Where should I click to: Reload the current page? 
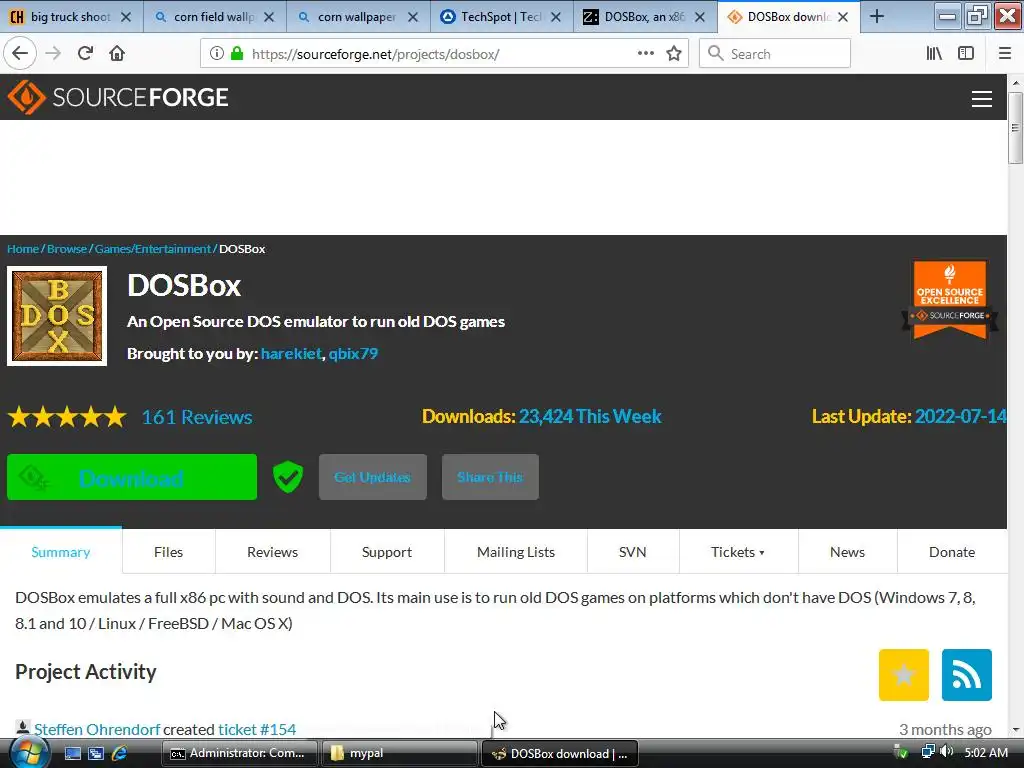pos(85,54)
